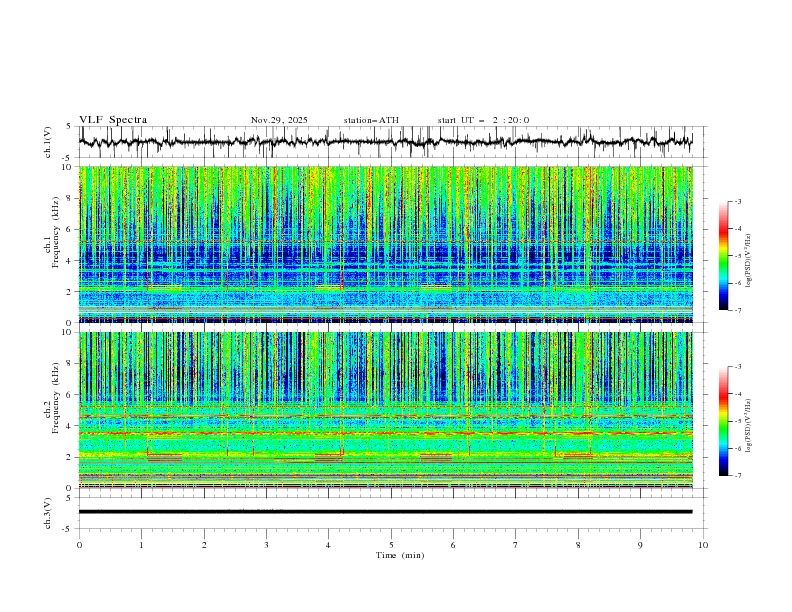Viewport: 792px width, 612px height.
Task: Click the ch.3 flat voltage trace
Action: point(385,512)
